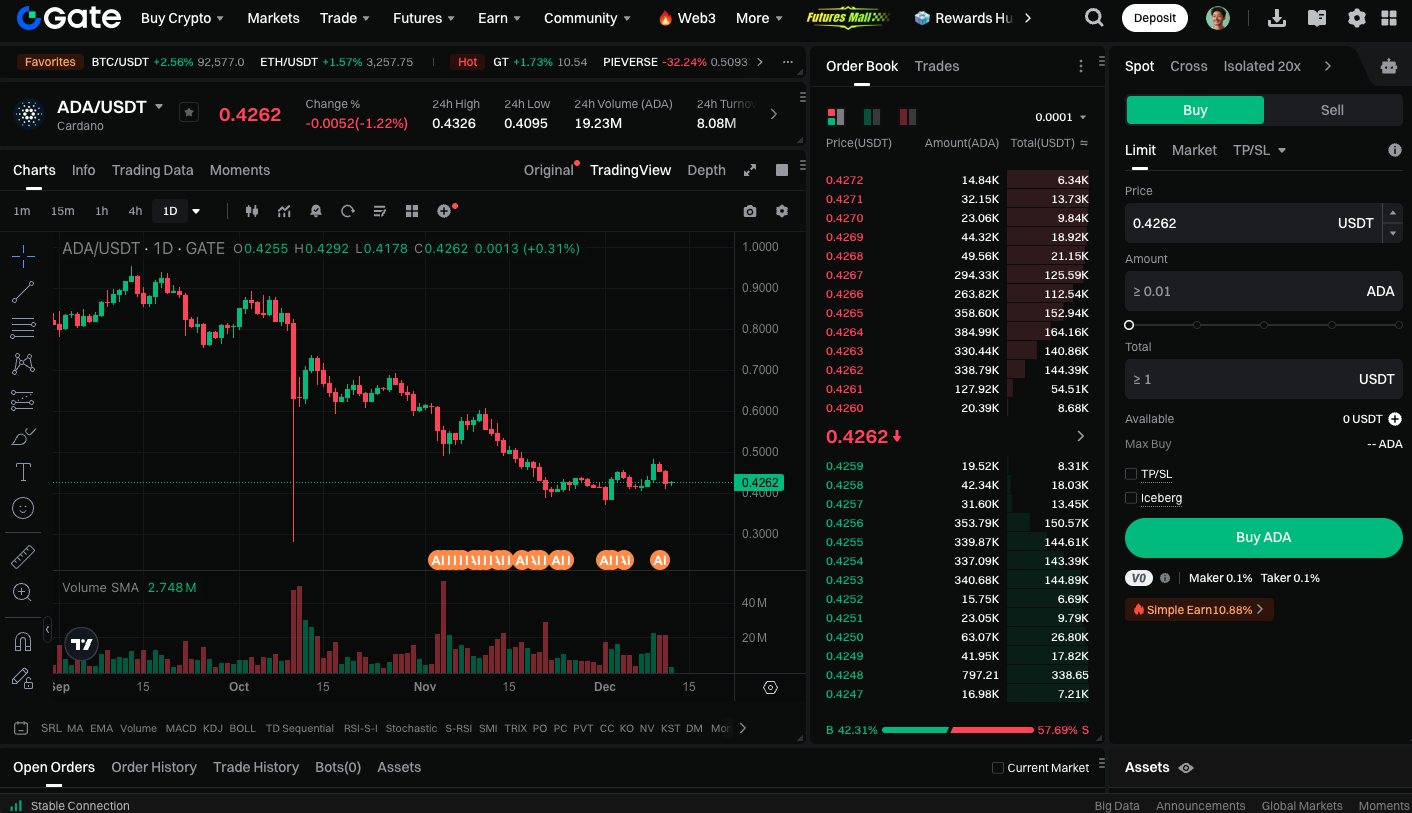Click the Total USDT input field
This screenshot has height=813, width=1412.
pyautogui.click(x=1264, y=379)
